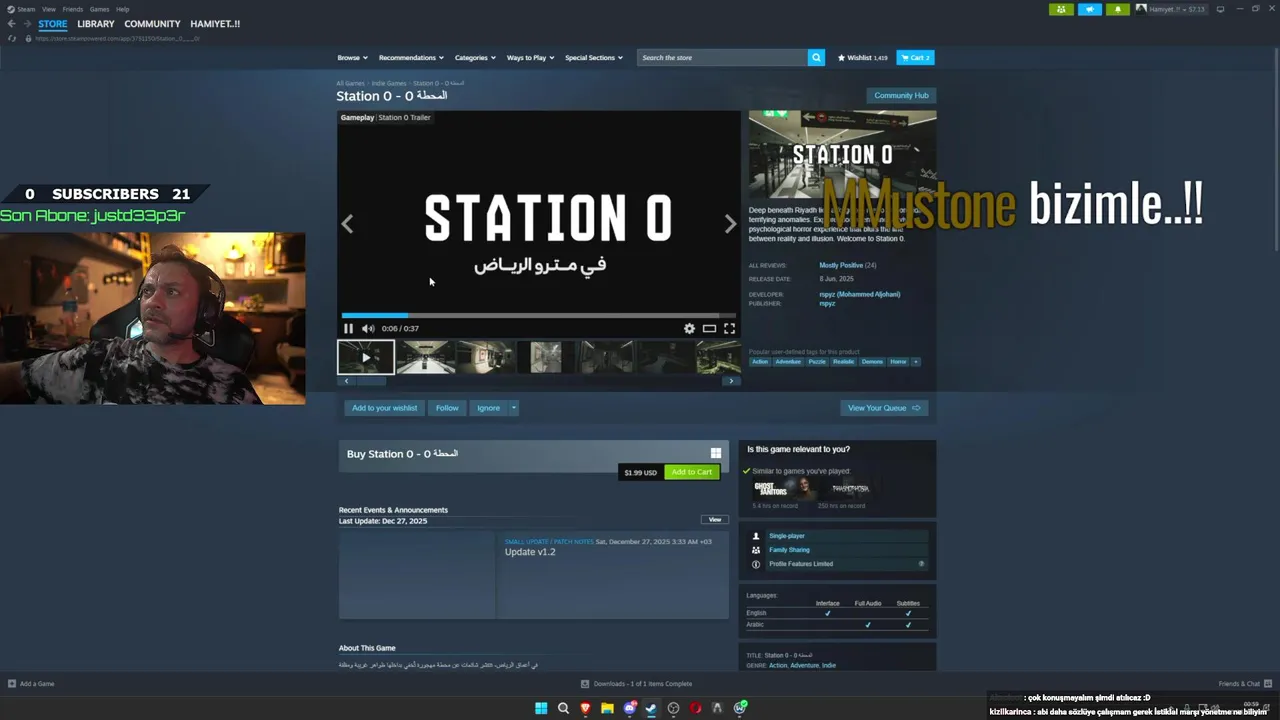Mute the trailer volume speaker icon
The height and width of the screenshot is (720, 1280).
[368, 328]
